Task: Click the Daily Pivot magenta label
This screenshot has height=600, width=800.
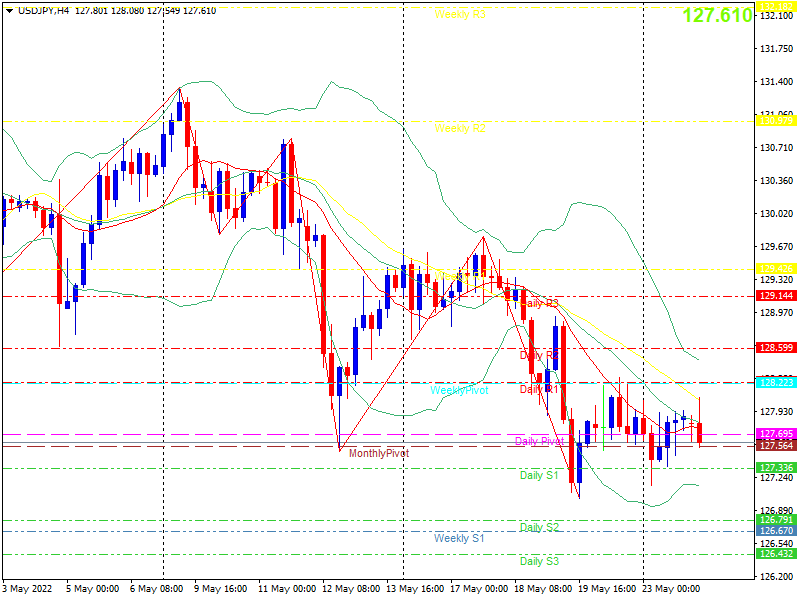Action: click(539, 441)
